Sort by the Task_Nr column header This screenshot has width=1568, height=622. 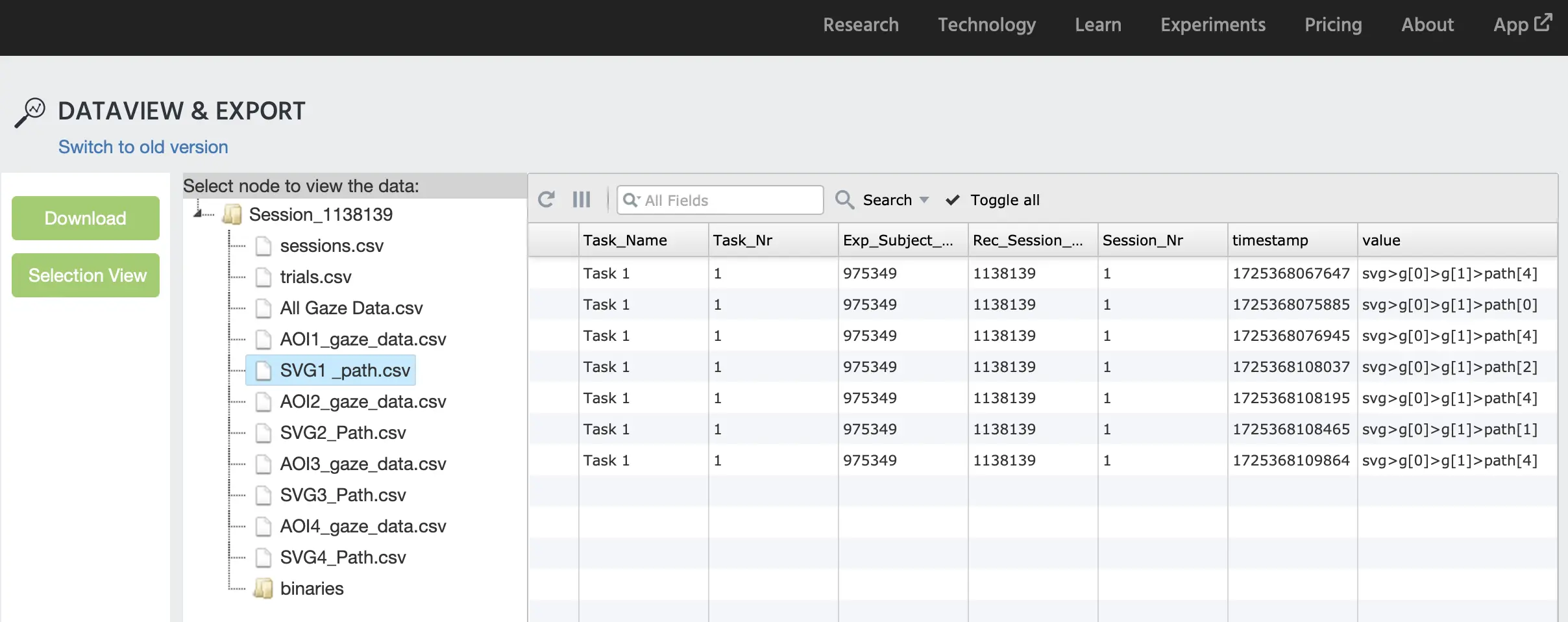click(773, 240)
